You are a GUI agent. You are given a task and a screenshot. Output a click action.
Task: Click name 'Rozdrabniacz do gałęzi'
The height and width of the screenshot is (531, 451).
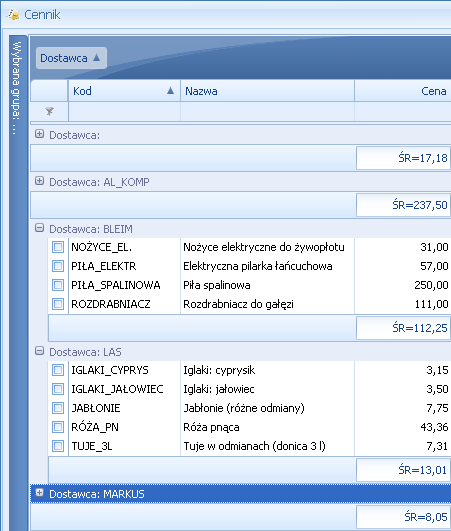tap(238, 304)
